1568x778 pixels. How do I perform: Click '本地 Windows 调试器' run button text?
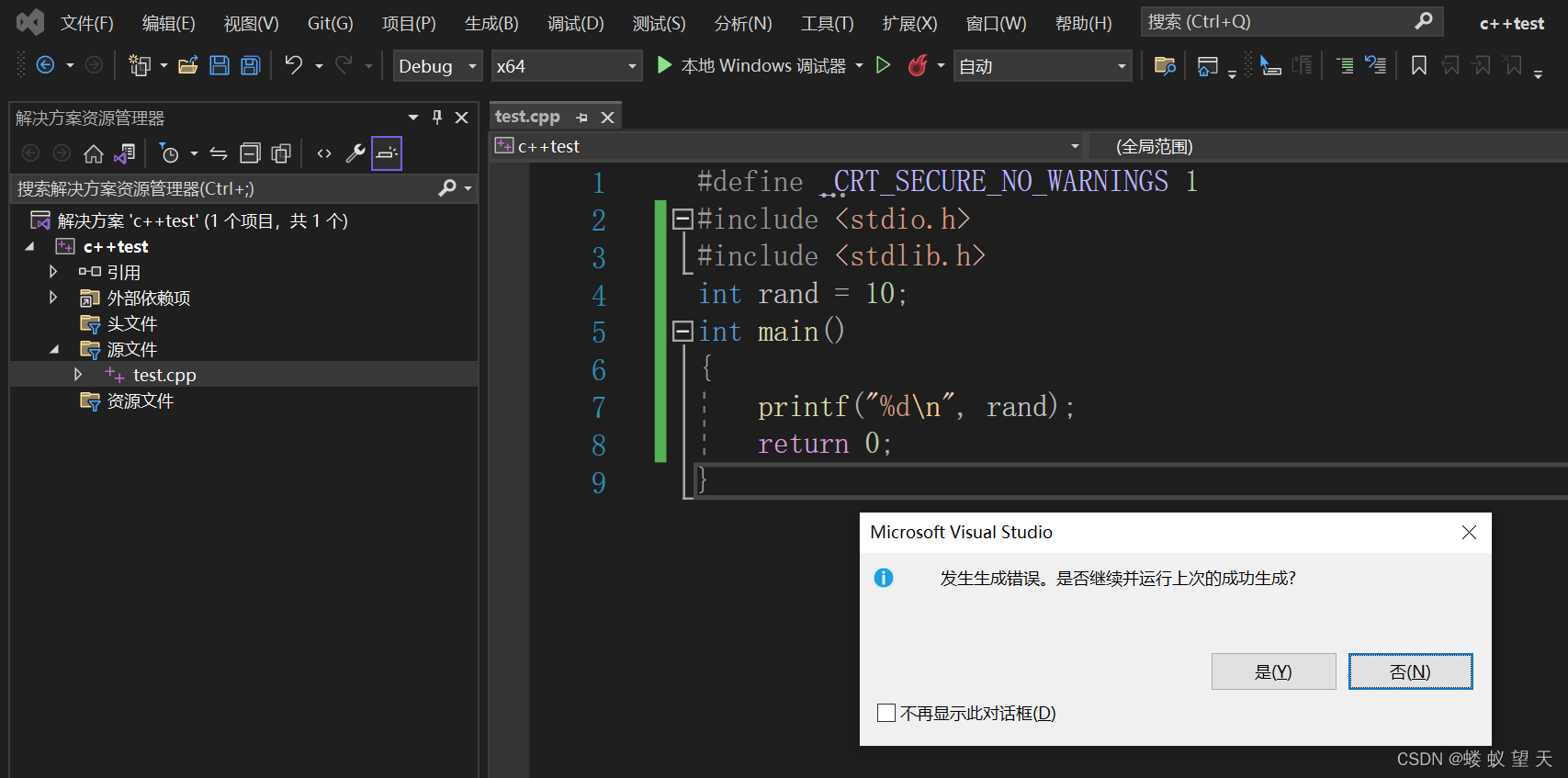763,66
